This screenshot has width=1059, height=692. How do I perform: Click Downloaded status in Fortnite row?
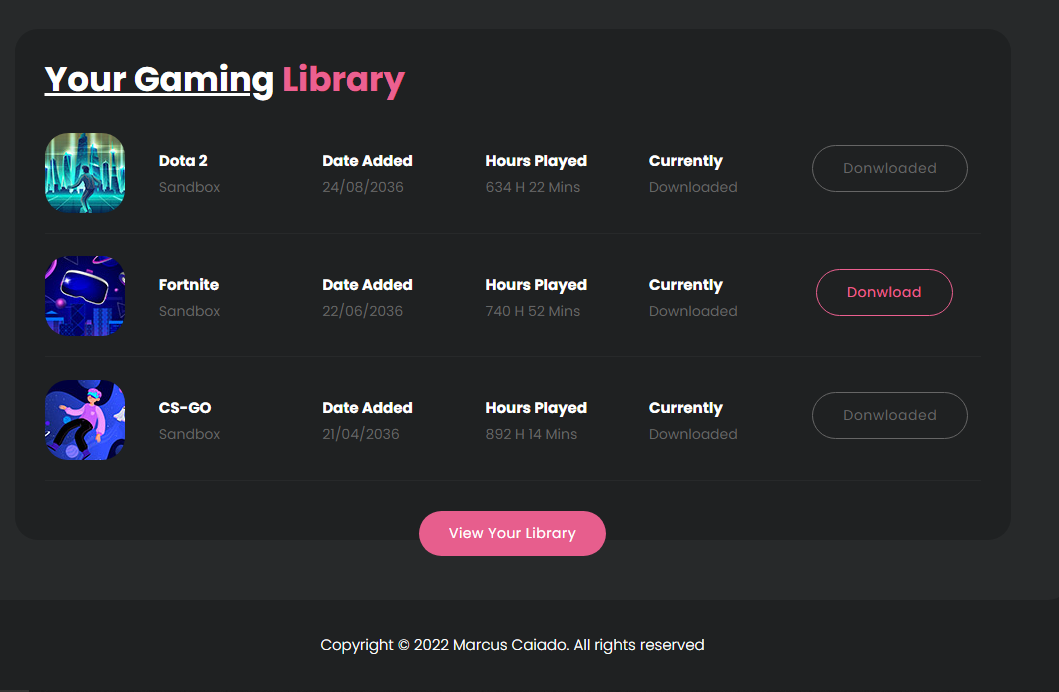coord(693,311)
